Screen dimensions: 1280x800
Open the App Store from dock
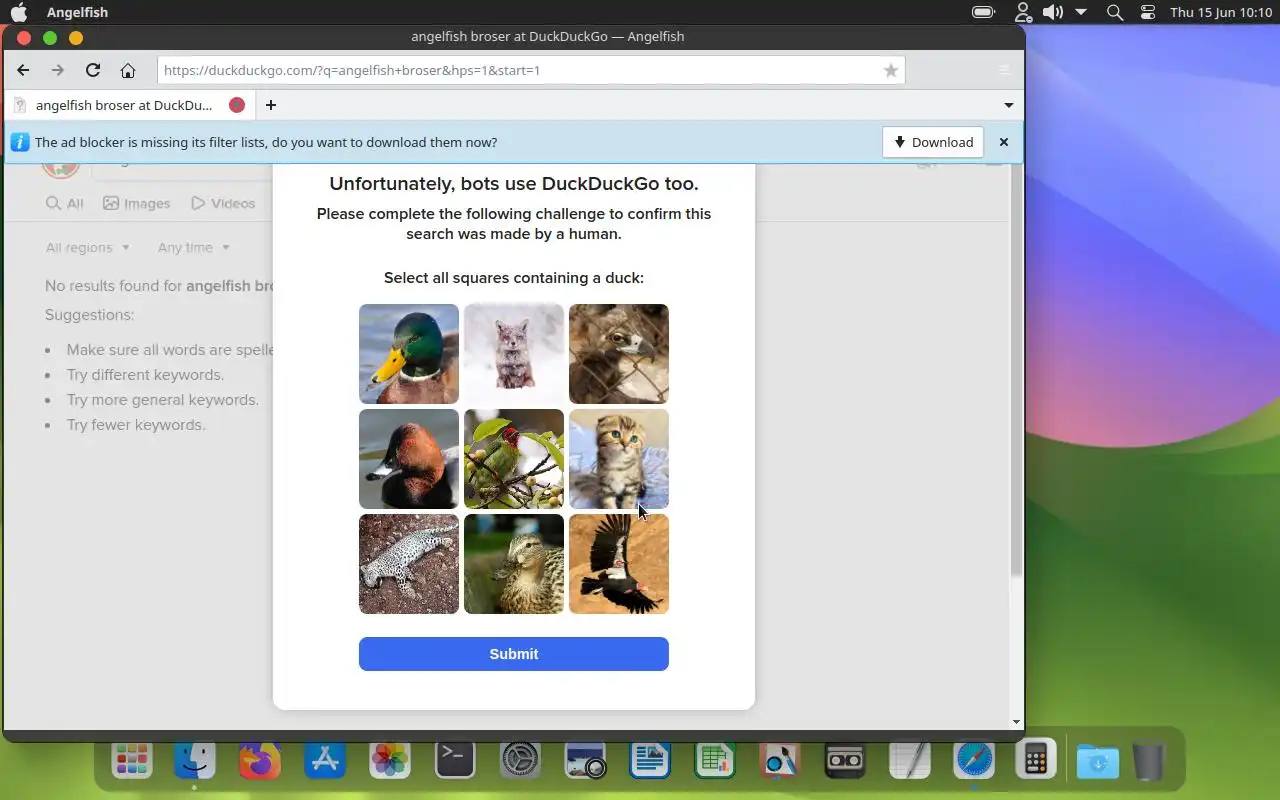[x=325, y=760]
